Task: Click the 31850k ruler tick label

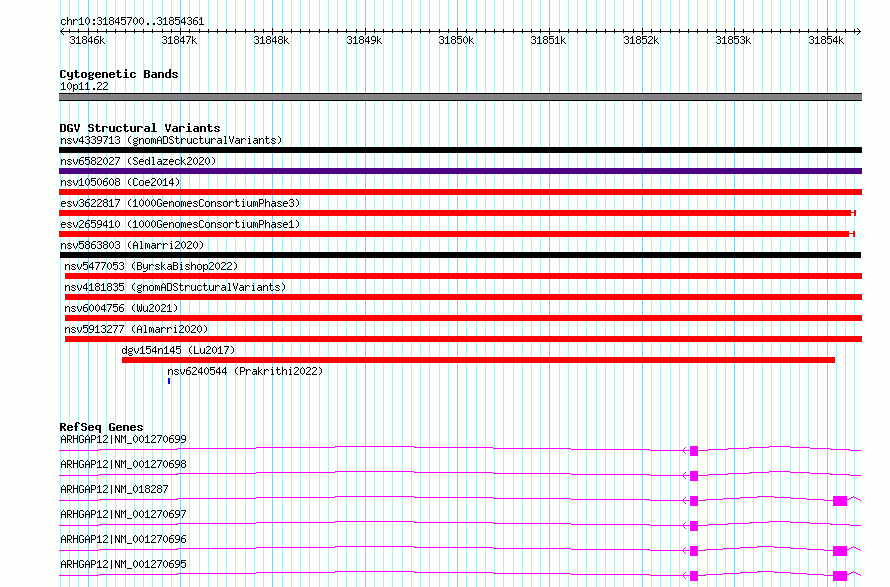Action: point(456,41)
